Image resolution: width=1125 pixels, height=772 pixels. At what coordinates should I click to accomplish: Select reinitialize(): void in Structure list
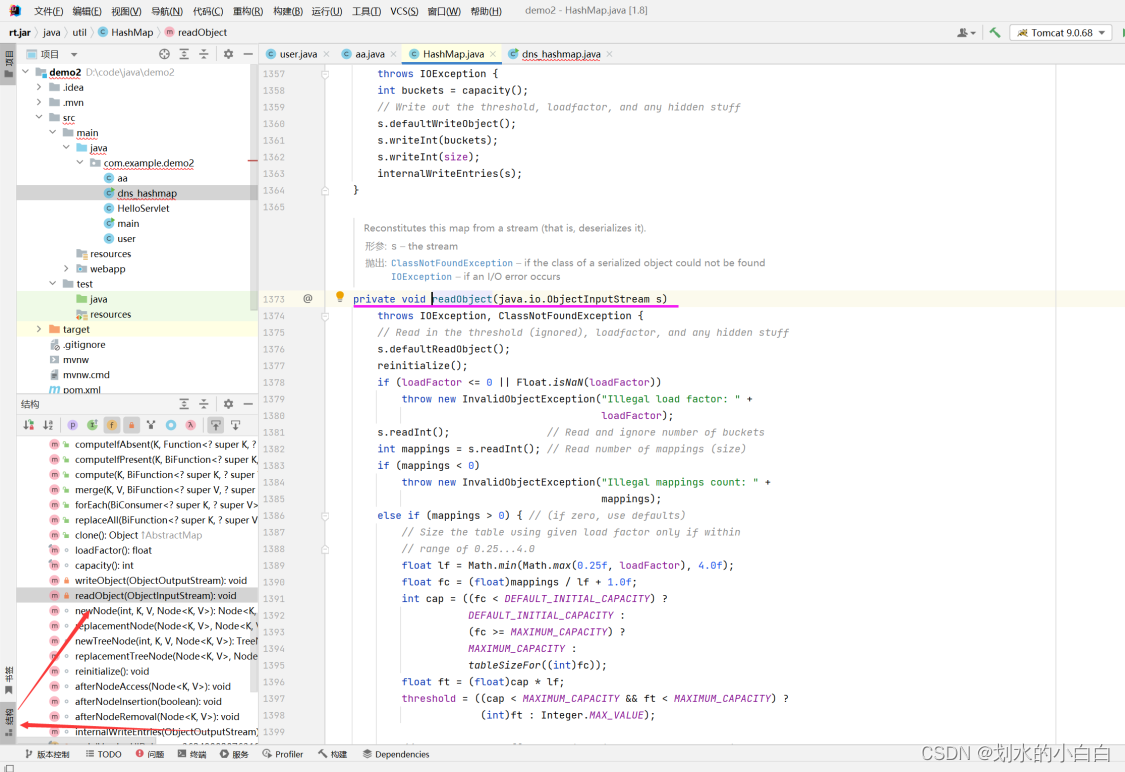click(x=112, y=671)
